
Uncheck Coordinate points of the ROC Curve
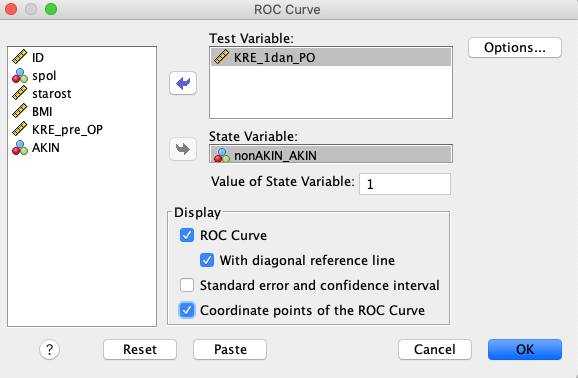click(x=187, y=310)
